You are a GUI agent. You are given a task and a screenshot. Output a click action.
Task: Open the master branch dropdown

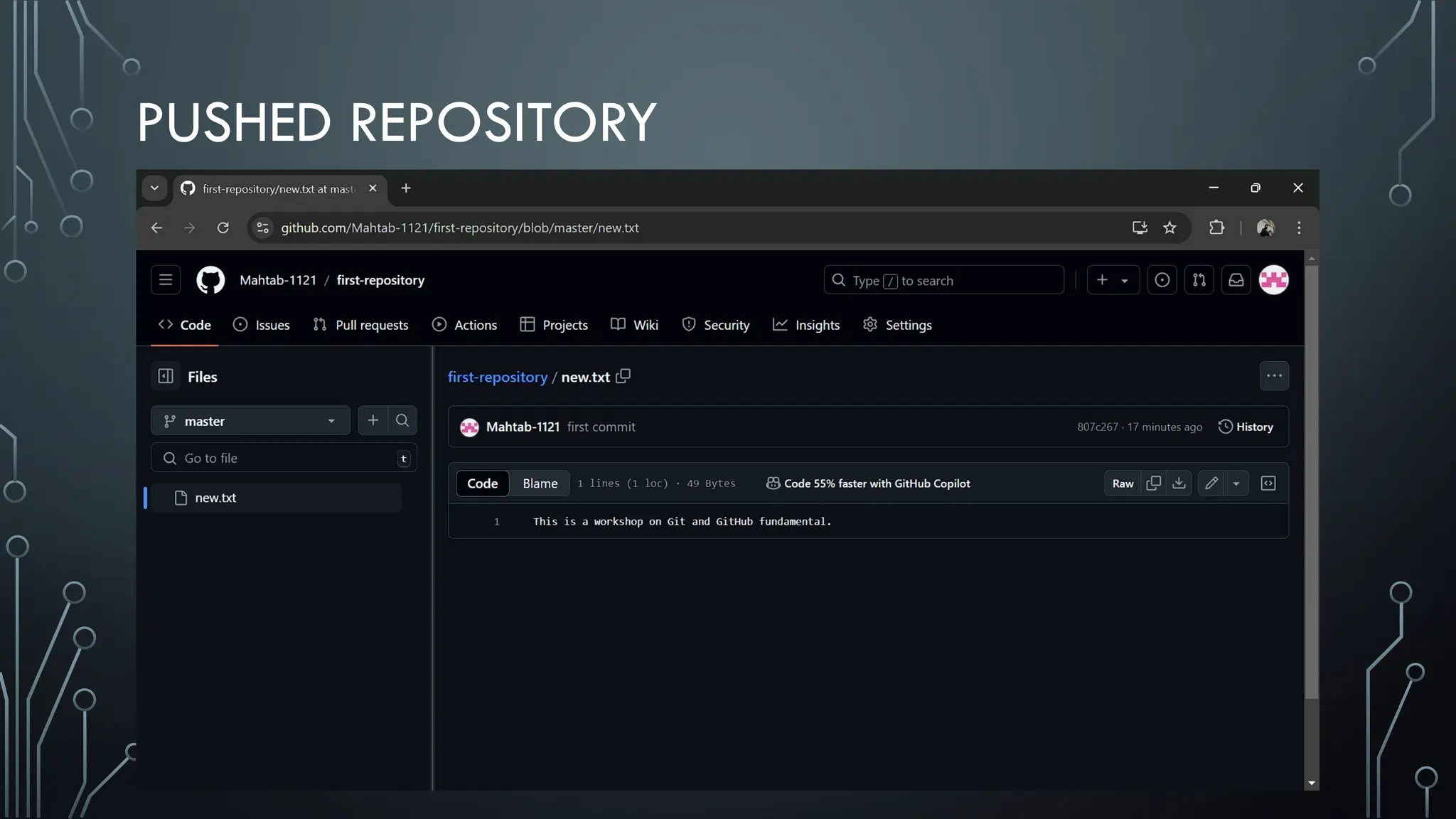250,421
